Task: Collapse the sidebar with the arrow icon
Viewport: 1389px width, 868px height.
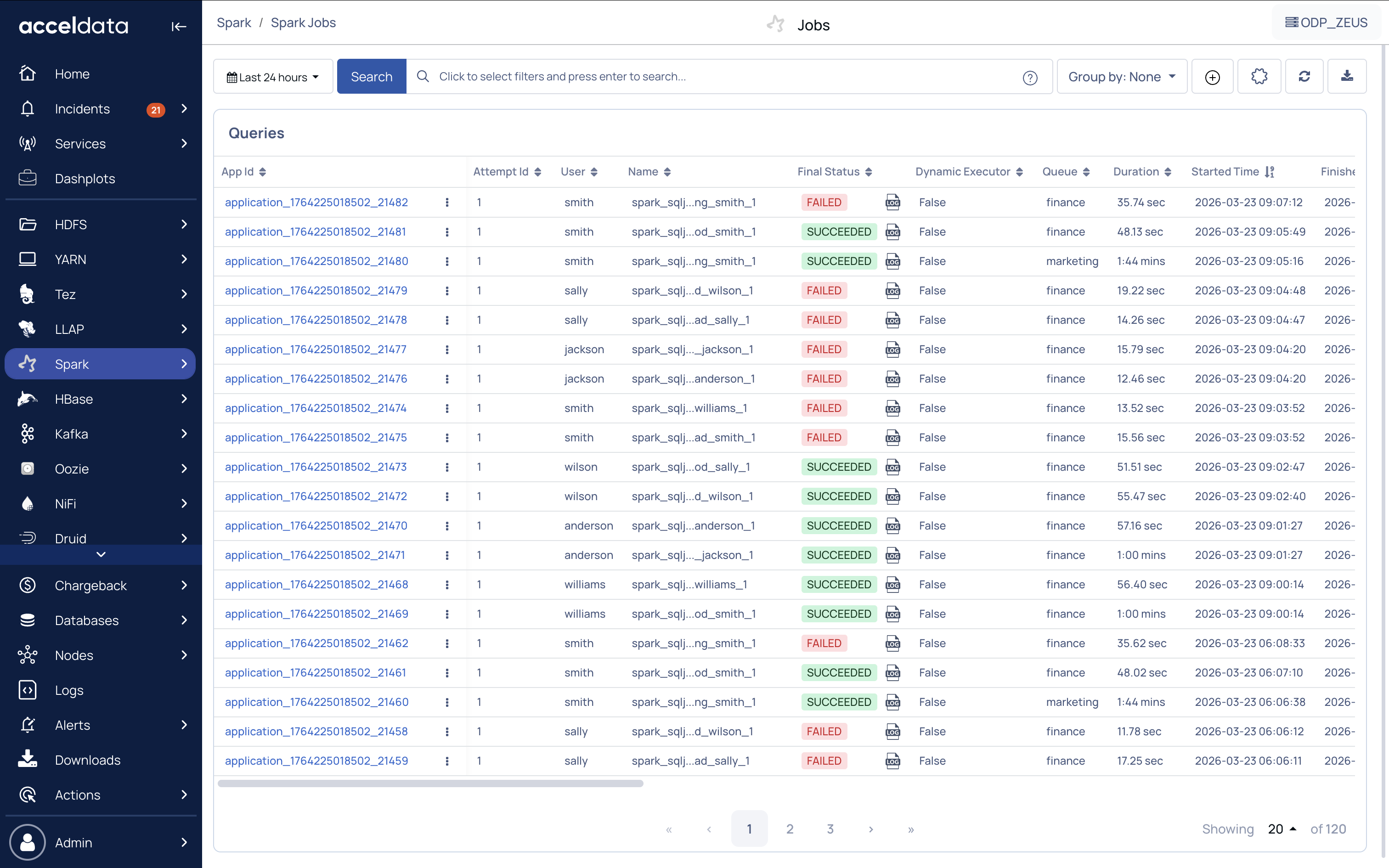Action: 179,27
